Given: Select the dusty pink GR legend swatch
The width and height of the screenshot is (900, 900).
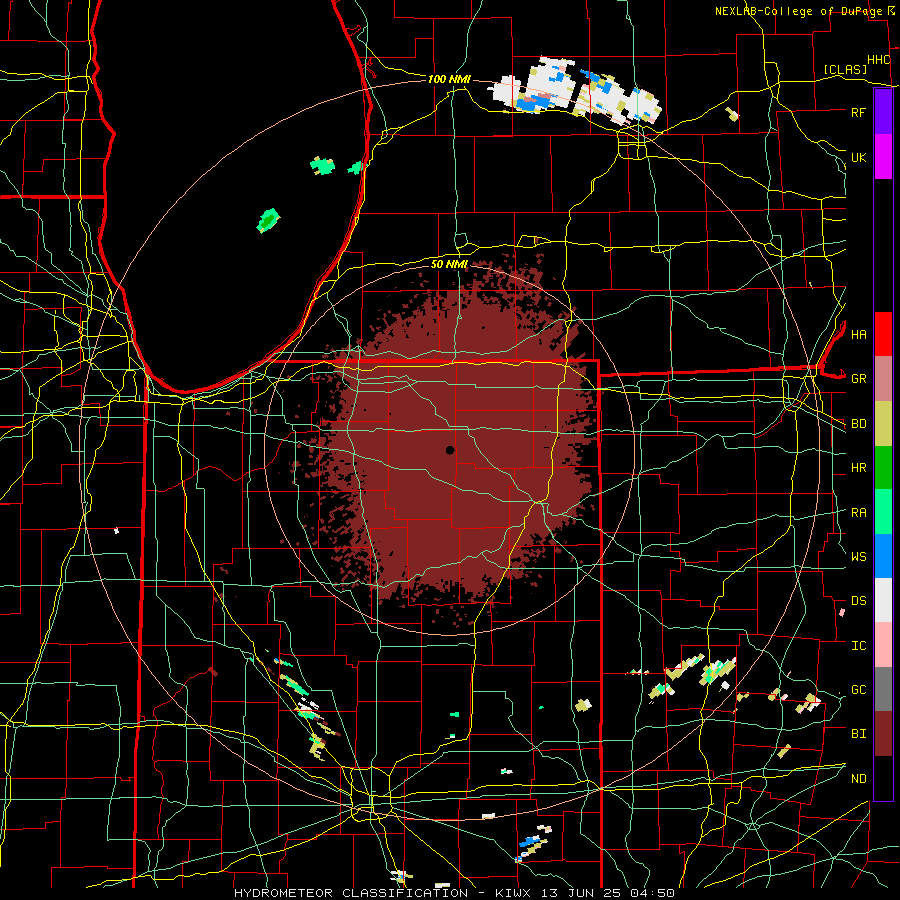Looking at the screenshot, I should point(883,379).
